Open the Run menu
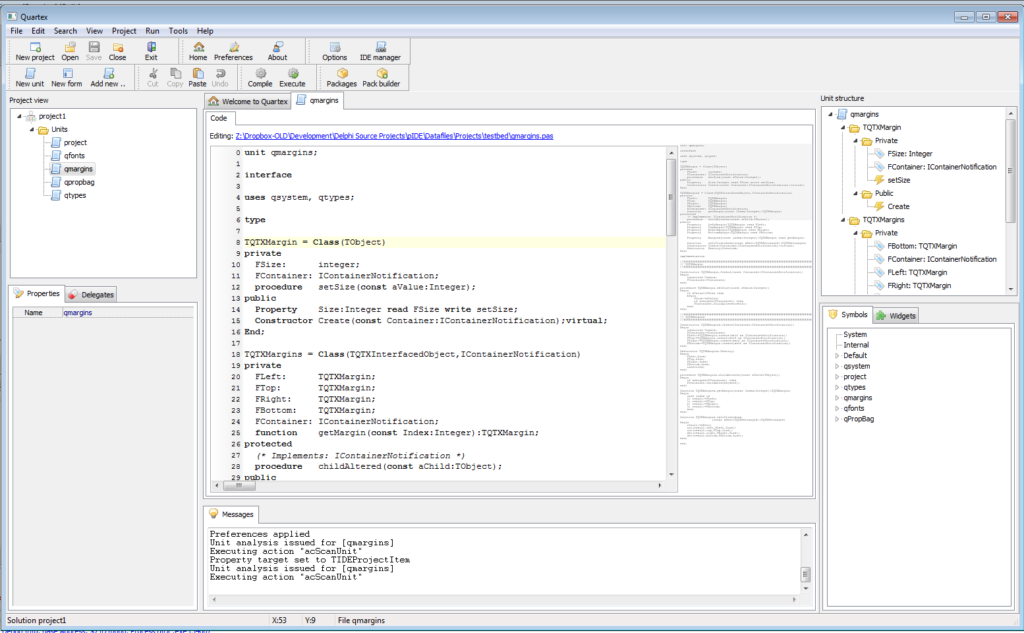Screen dimensions: 1024x633 [152, 30]
